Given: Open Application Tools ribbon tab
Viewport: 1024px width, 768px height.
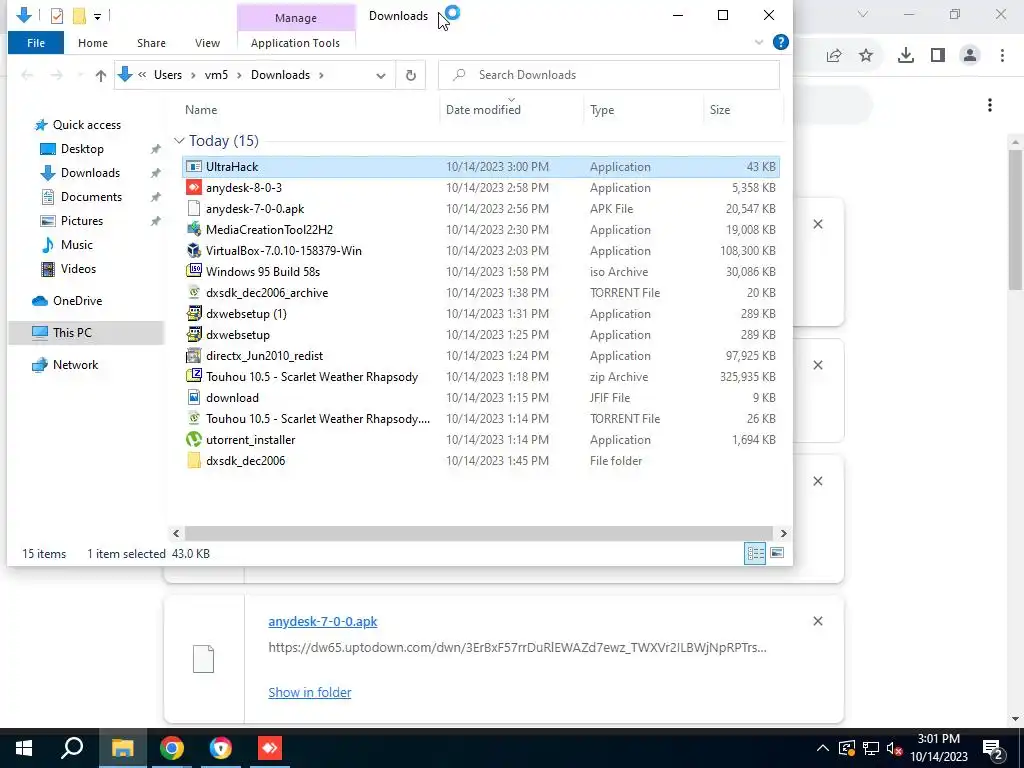Looking at the screenshot, I should (x=295, y=43).
